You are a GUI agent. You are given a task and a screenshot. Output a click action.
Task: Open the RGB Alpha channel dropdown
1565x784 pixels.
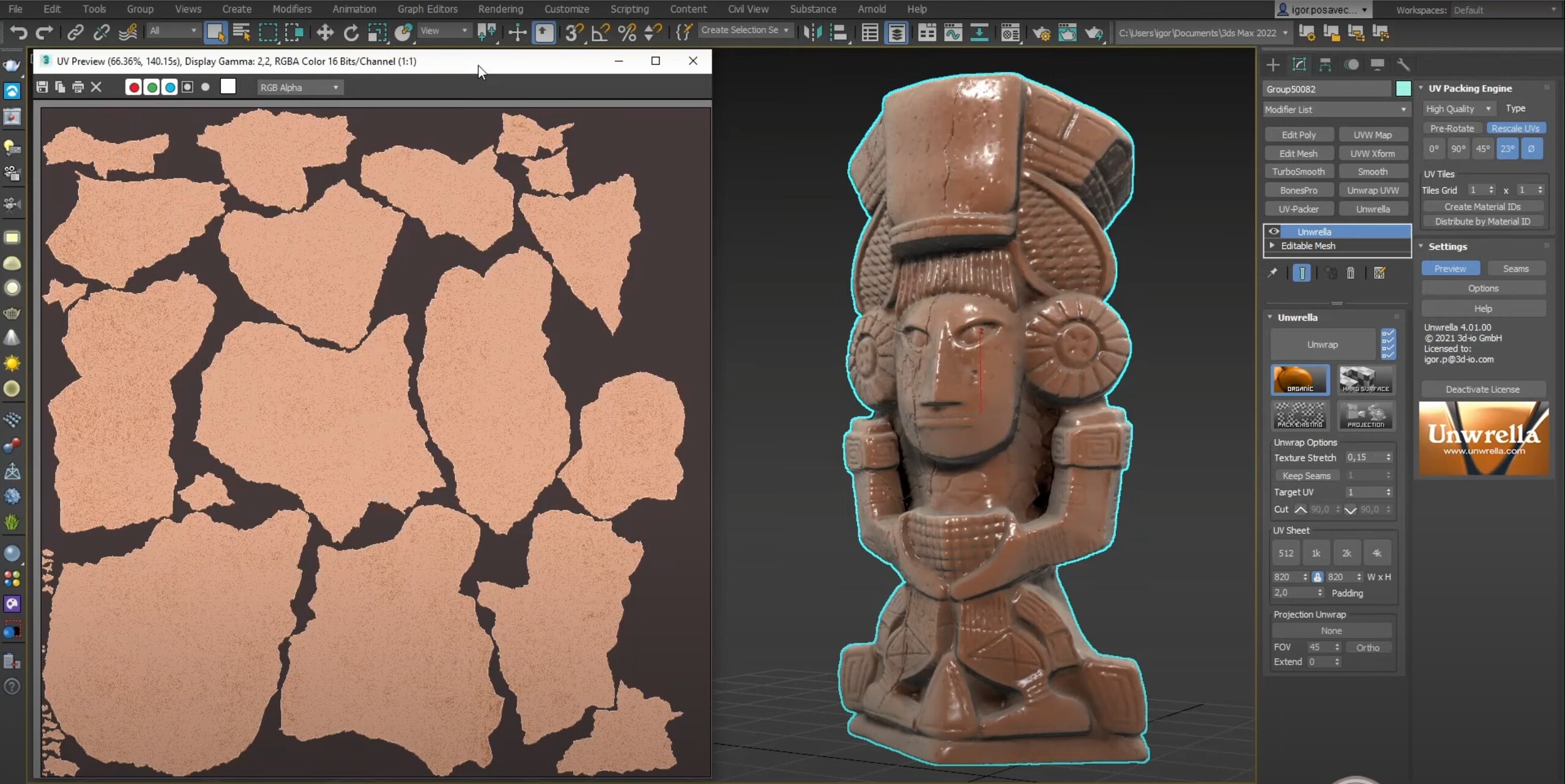tap(300, 87)
